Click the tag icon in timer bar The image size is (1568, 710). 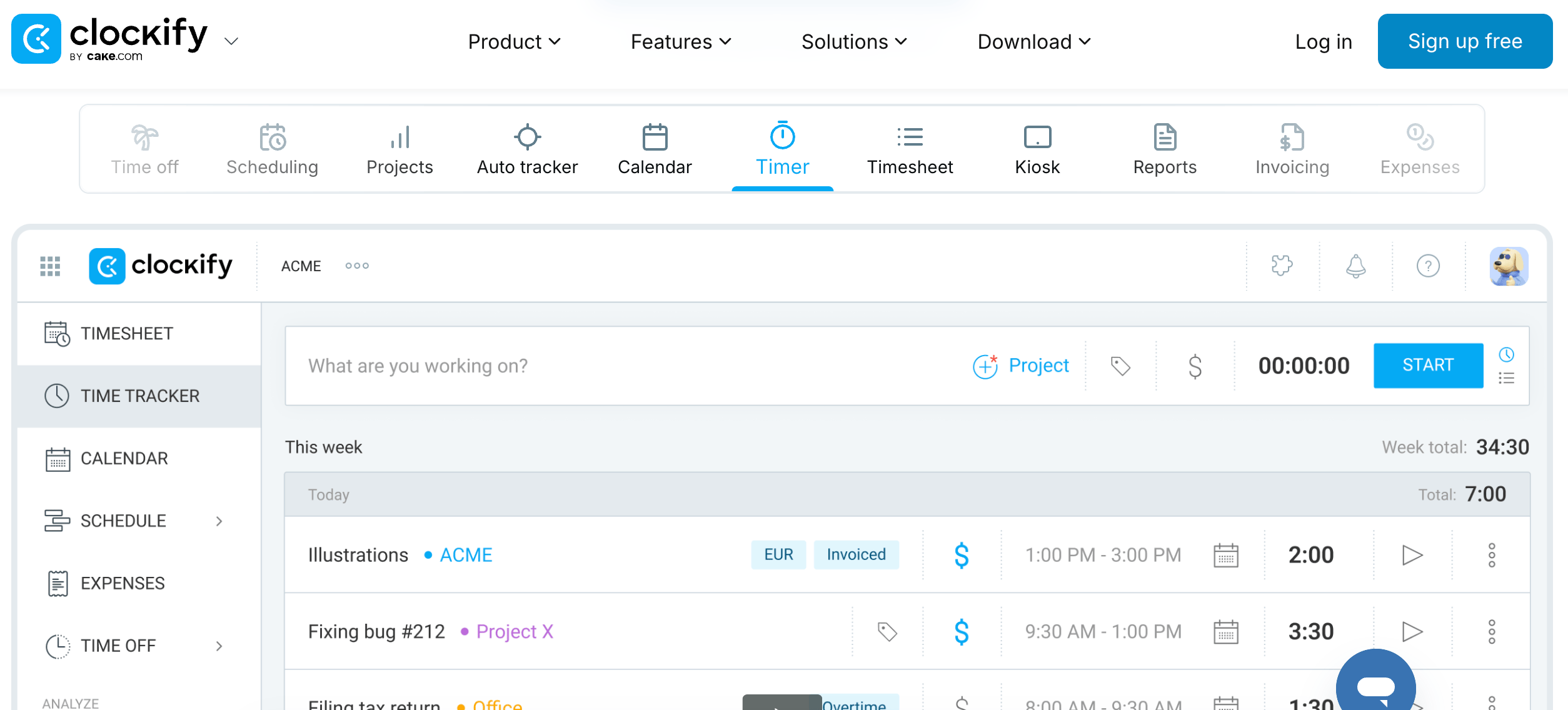click(x=1120, y=366)
